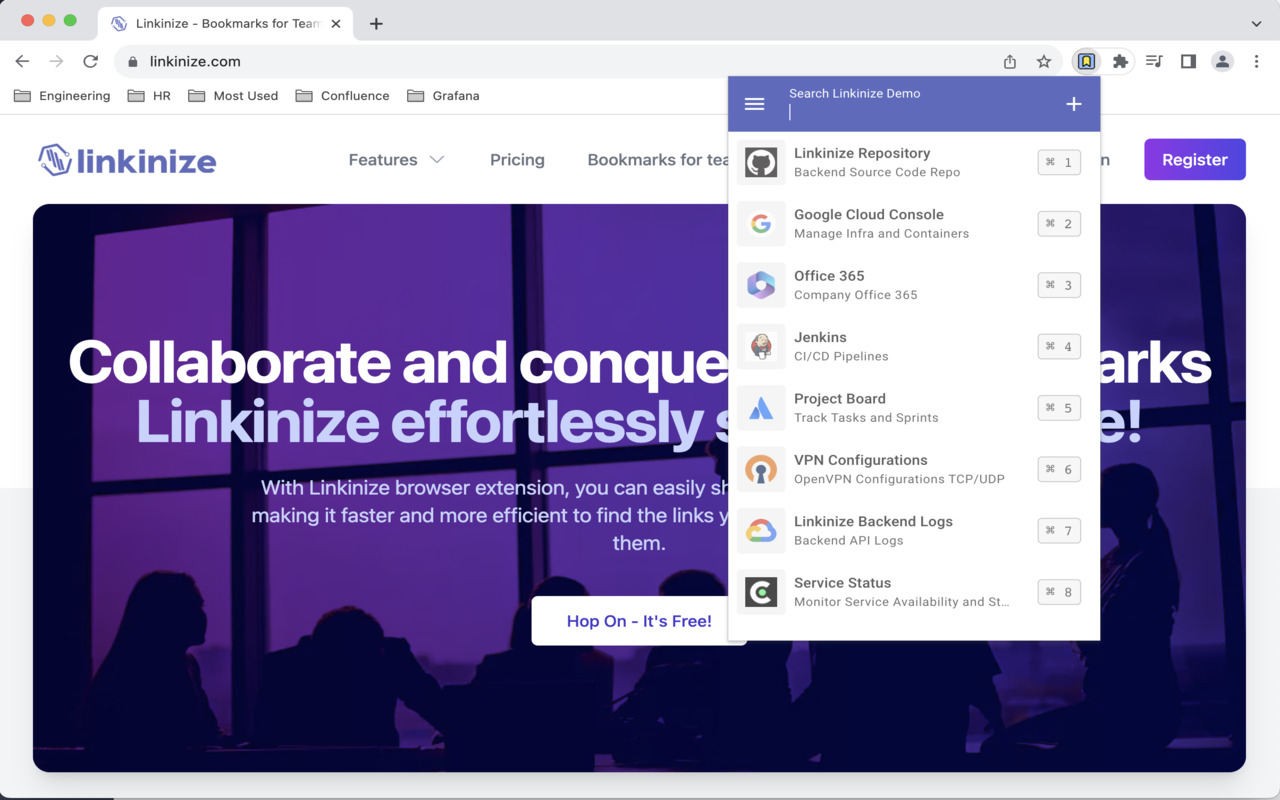1280x800 pixels.
Task: Bookmark this page with star icon
Action: (1044, 62)
